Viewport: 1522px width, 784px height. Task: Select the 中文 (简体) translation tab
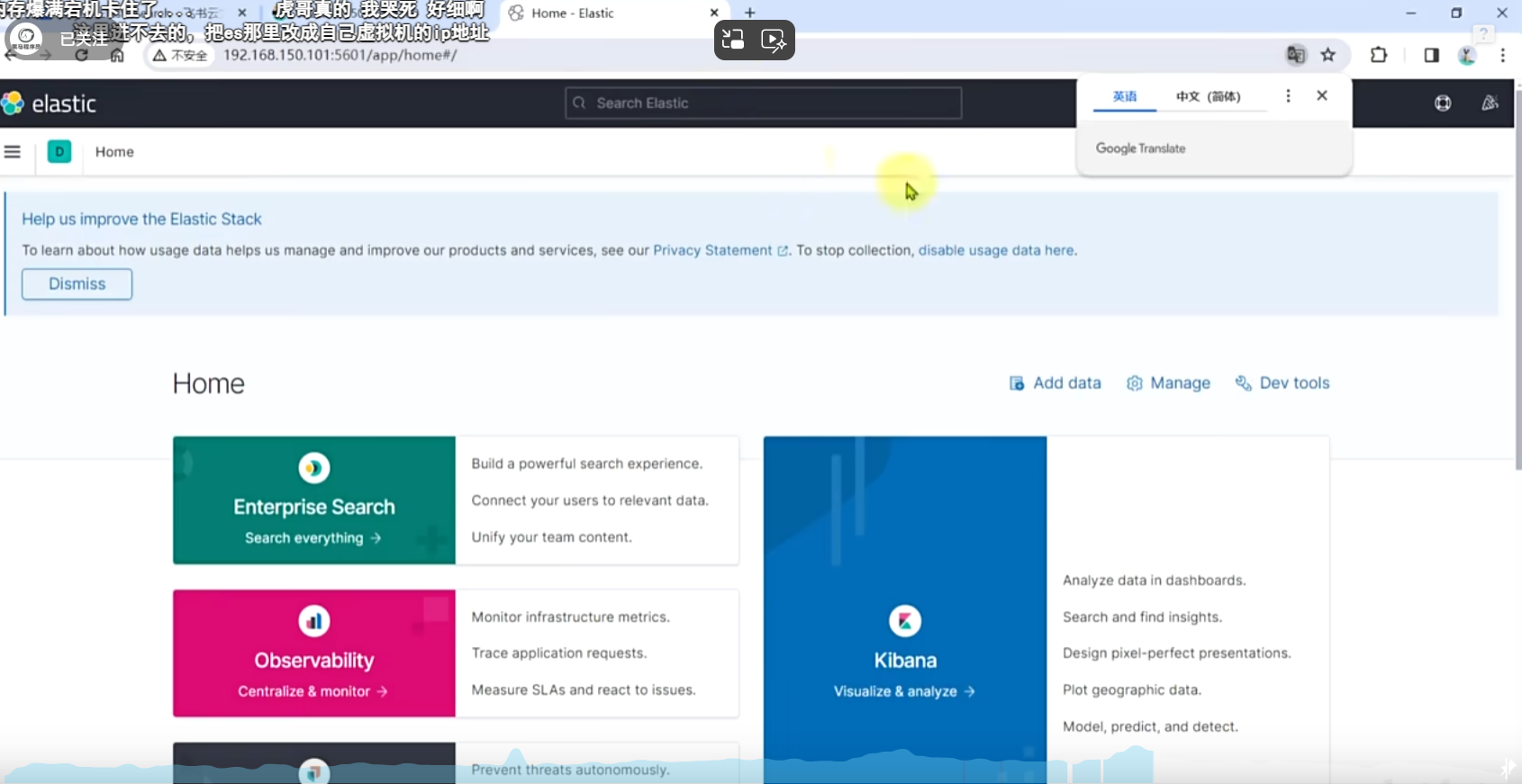pyautogui.click(x=1208, y=96)
